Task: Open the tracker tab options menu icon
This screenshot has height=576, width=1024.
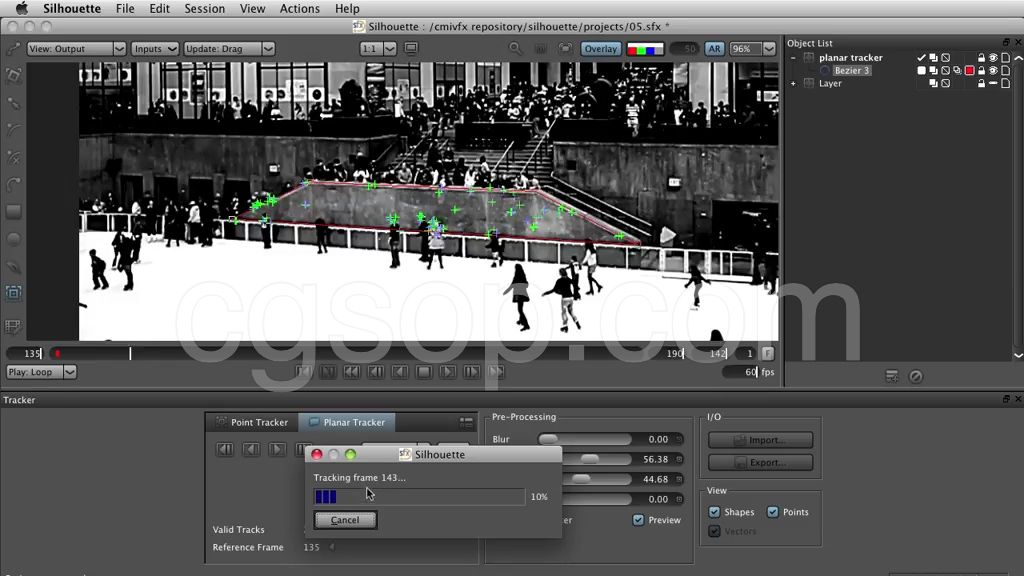Action: click(x=466, y=423)
